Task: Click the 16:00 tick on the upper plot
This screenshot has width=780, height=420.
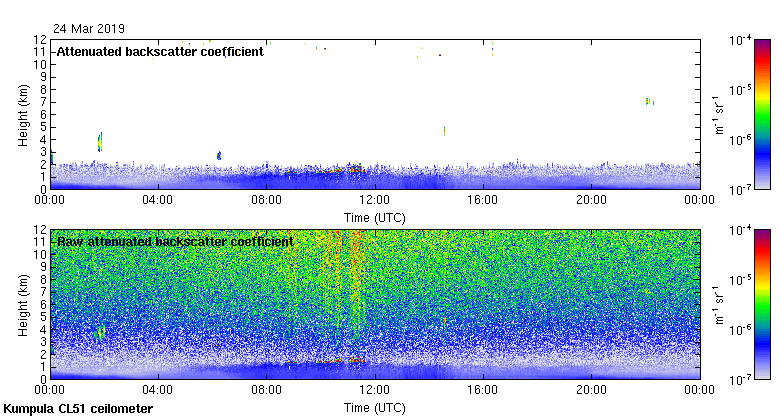Action: point(483,200)
